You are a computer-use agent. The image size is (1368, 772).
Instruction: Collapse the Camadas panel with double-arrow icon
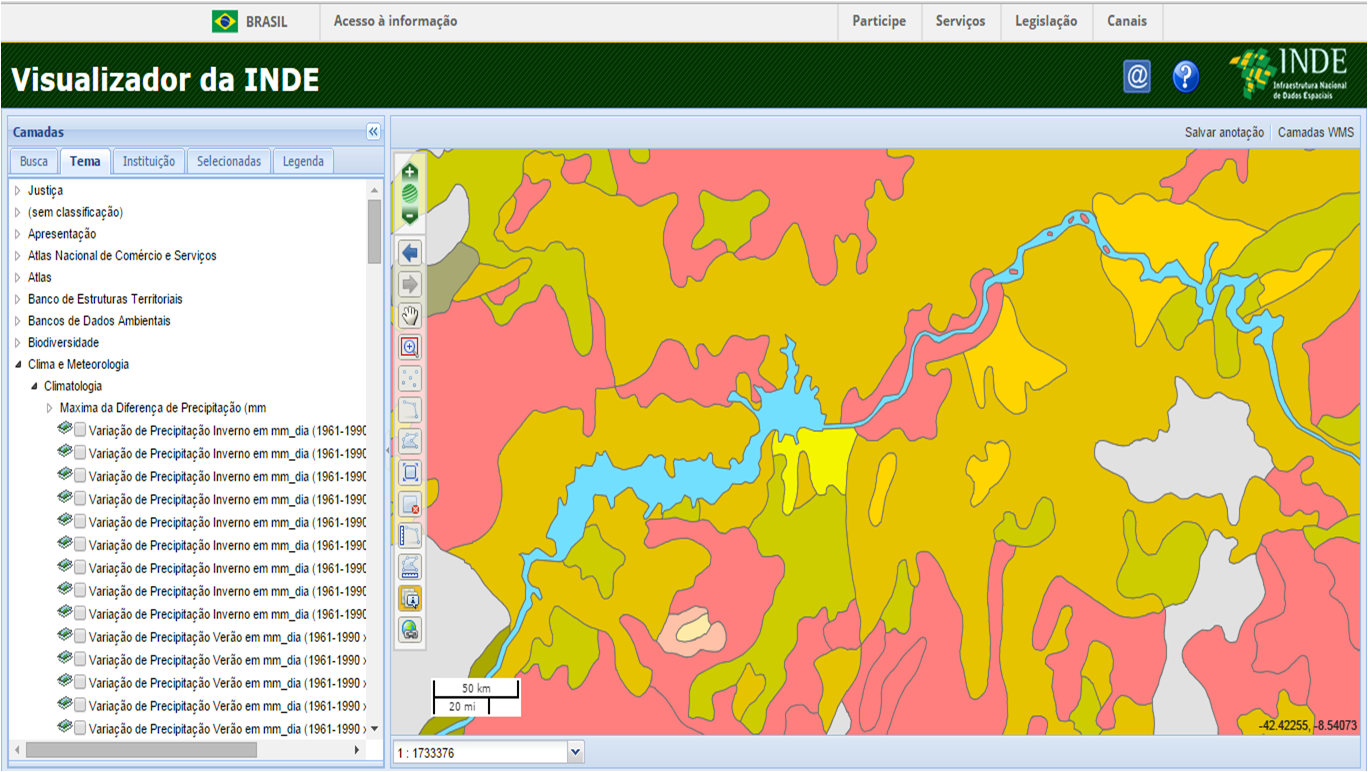click(x=373, y=132)
